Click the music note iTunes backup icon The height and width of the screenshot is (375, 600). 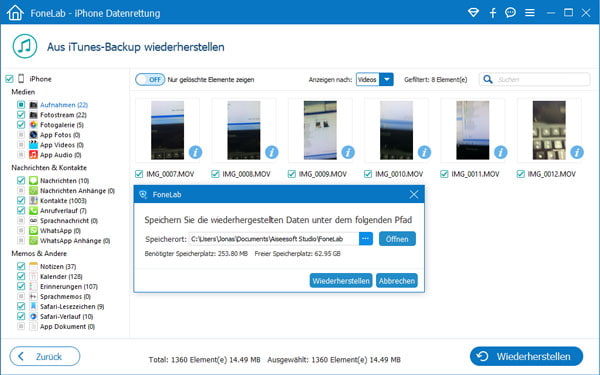pyautogui.click(x=25, y=46)
